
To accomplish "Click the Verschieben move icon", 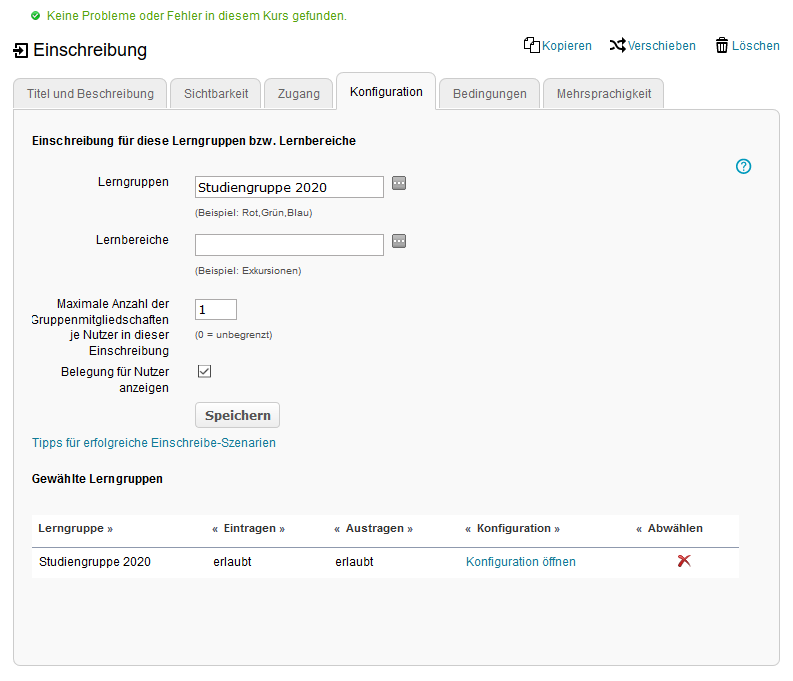I will click(x=617, y=45).
